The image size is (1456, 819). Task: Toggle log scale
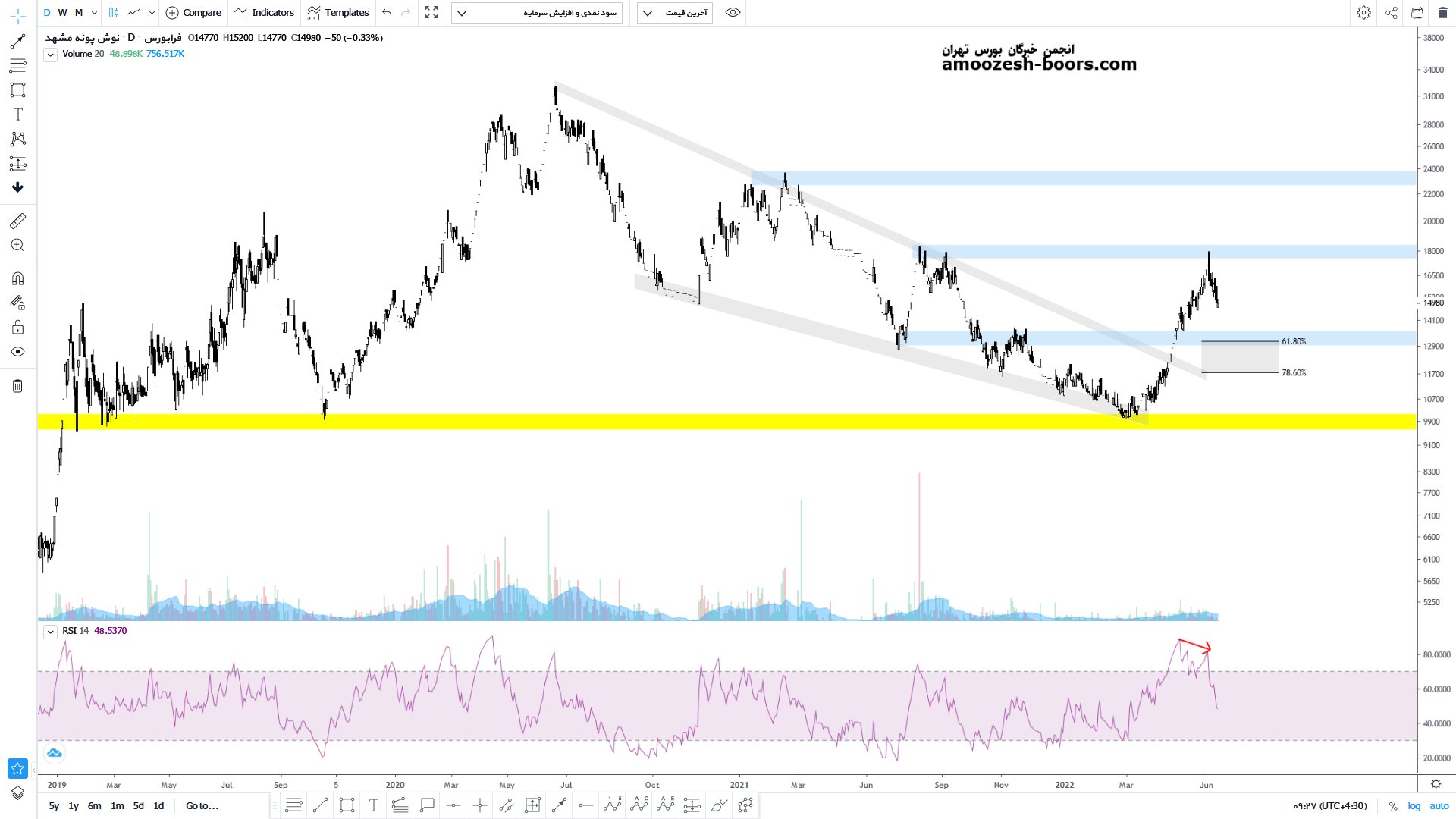1414,806
